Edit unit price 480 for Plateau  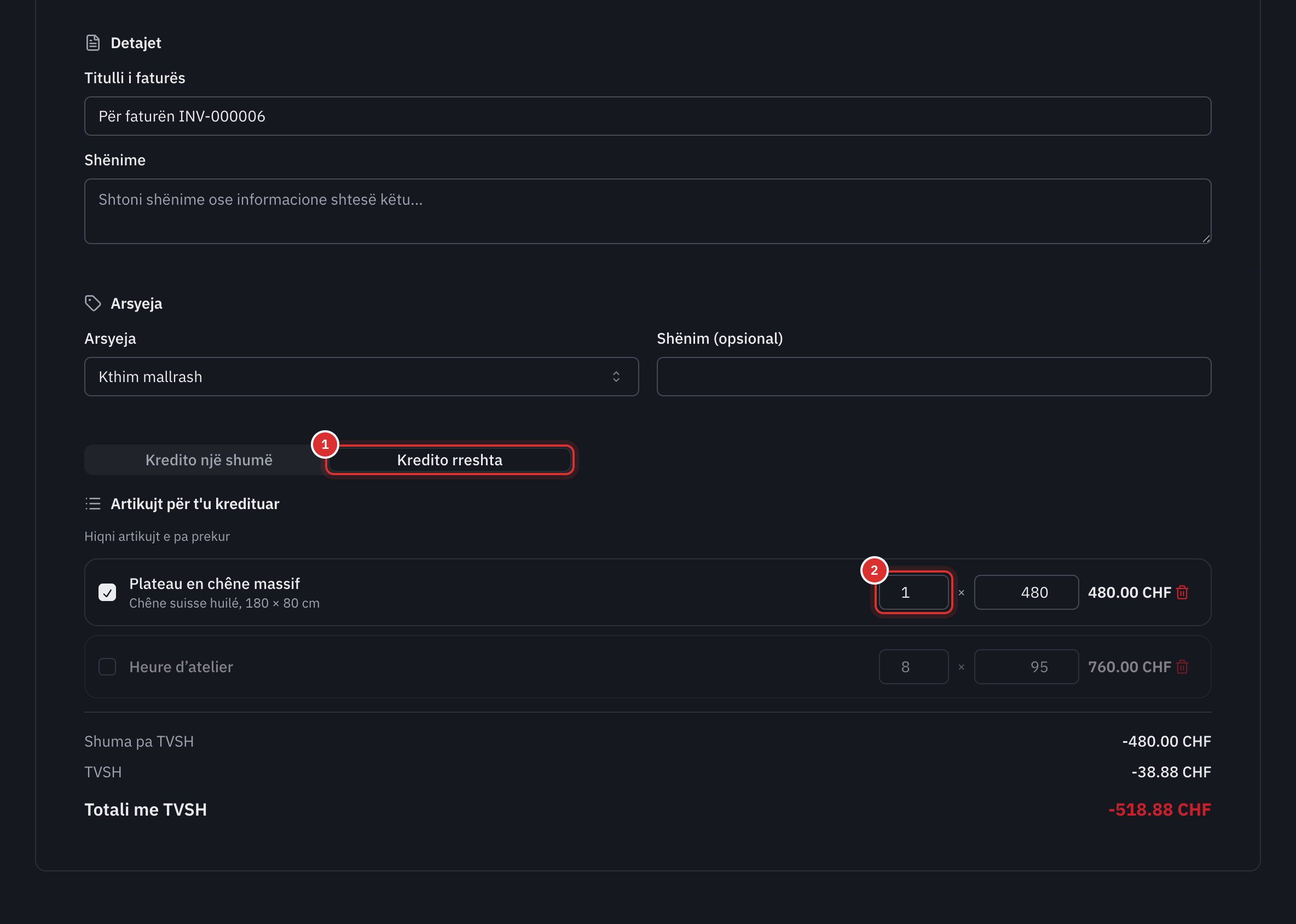(x=1026, y=592)
